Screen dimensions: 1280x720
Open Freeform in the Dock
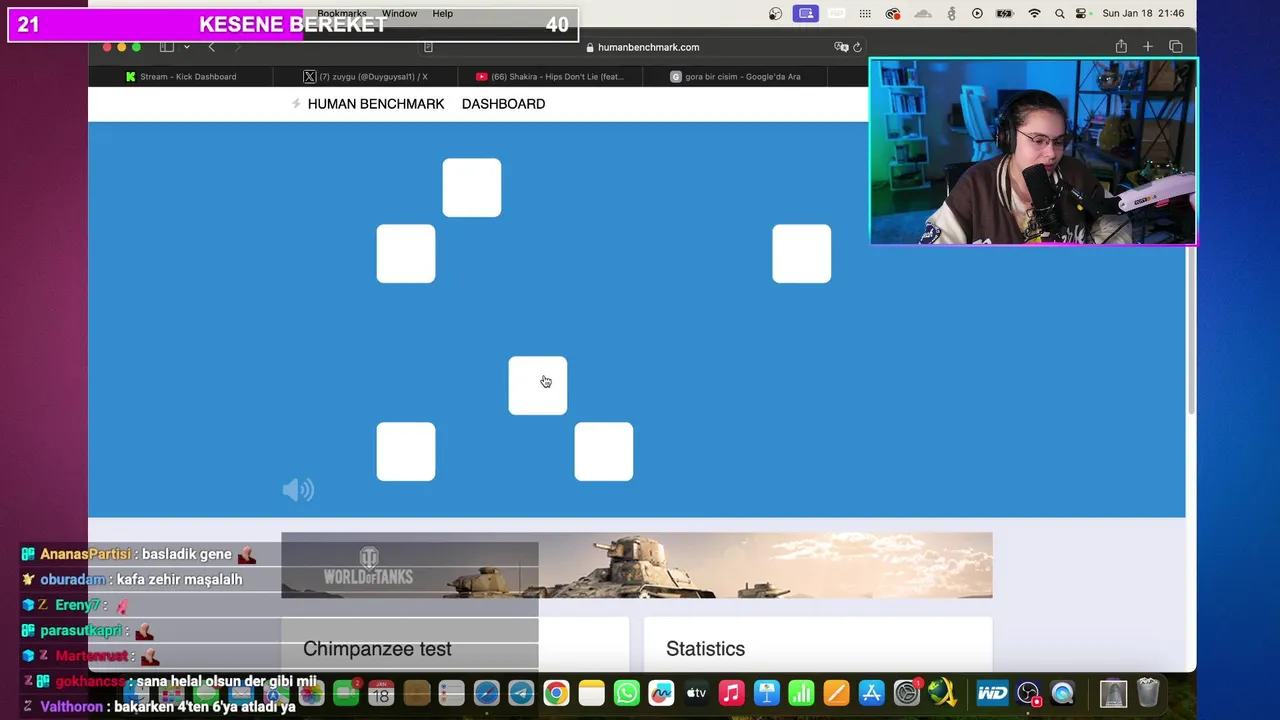661,693
